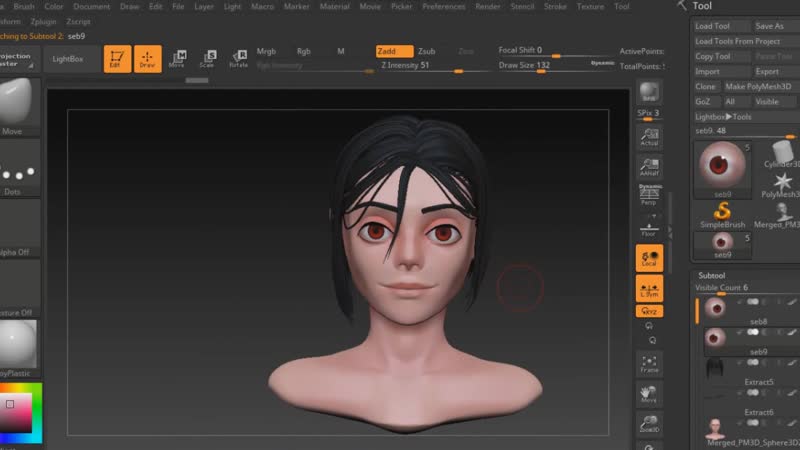The image size is (800, 450).
Task: Collapse the Tool palette header
Action: pyautogui.click(x=702, y=6)
